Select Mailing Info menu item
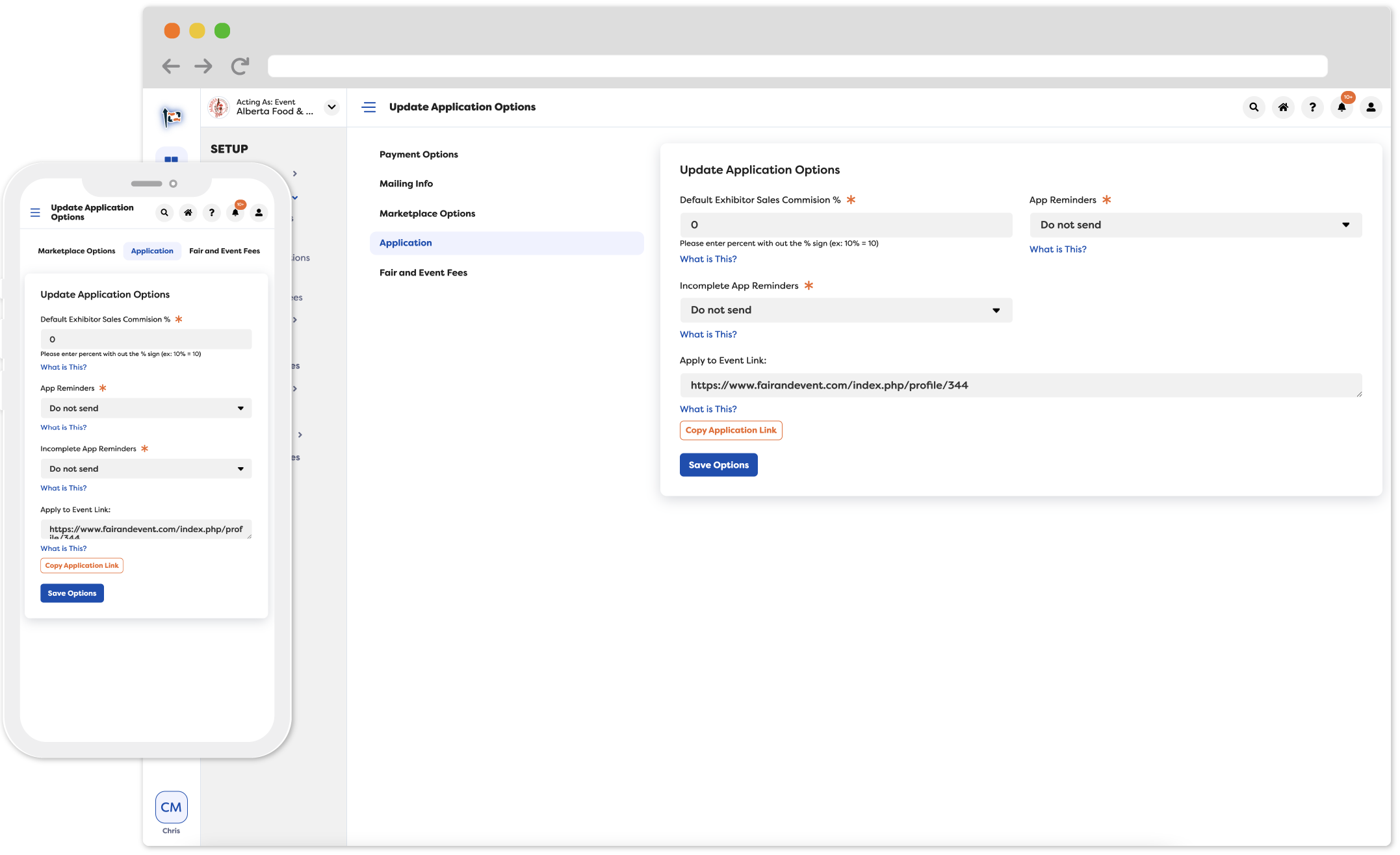 [x=406, y=184]
